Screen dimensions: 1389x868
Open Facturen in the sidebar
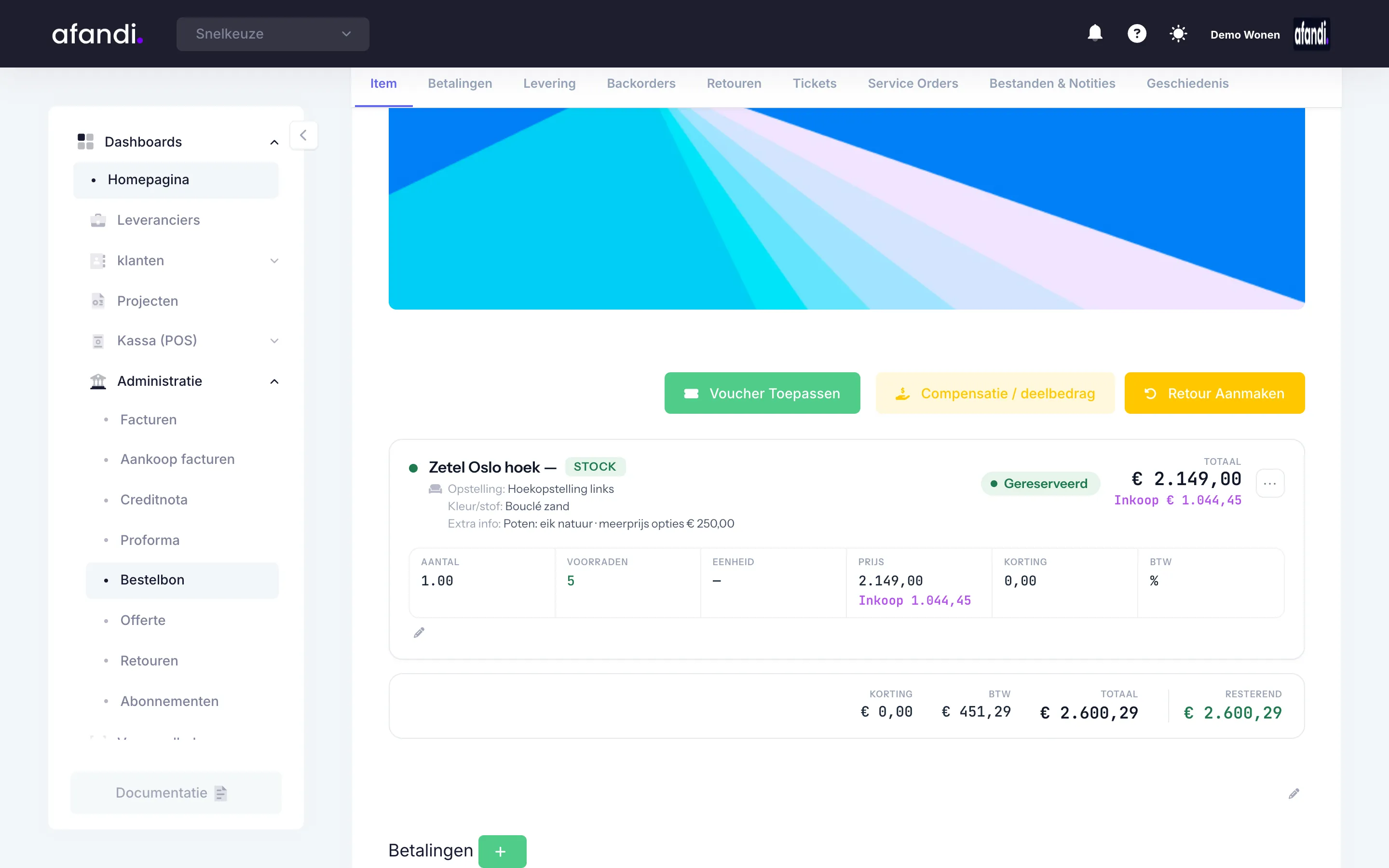click(x=149, y=420)
